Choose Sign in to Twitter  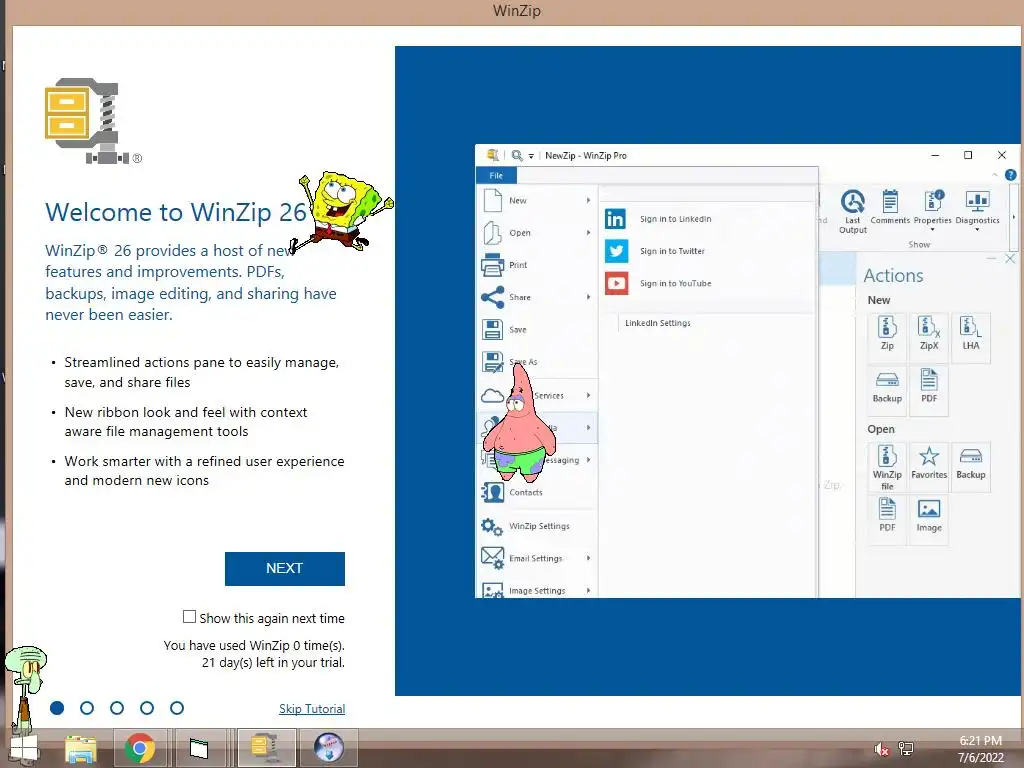click(x=672, y=251)
